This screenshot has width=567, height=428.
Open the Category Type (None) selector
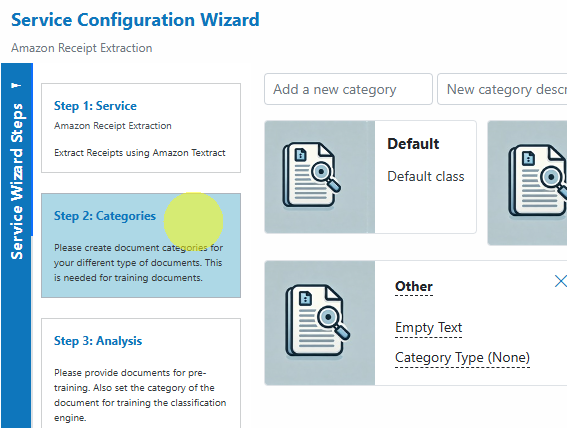(462, 358)
